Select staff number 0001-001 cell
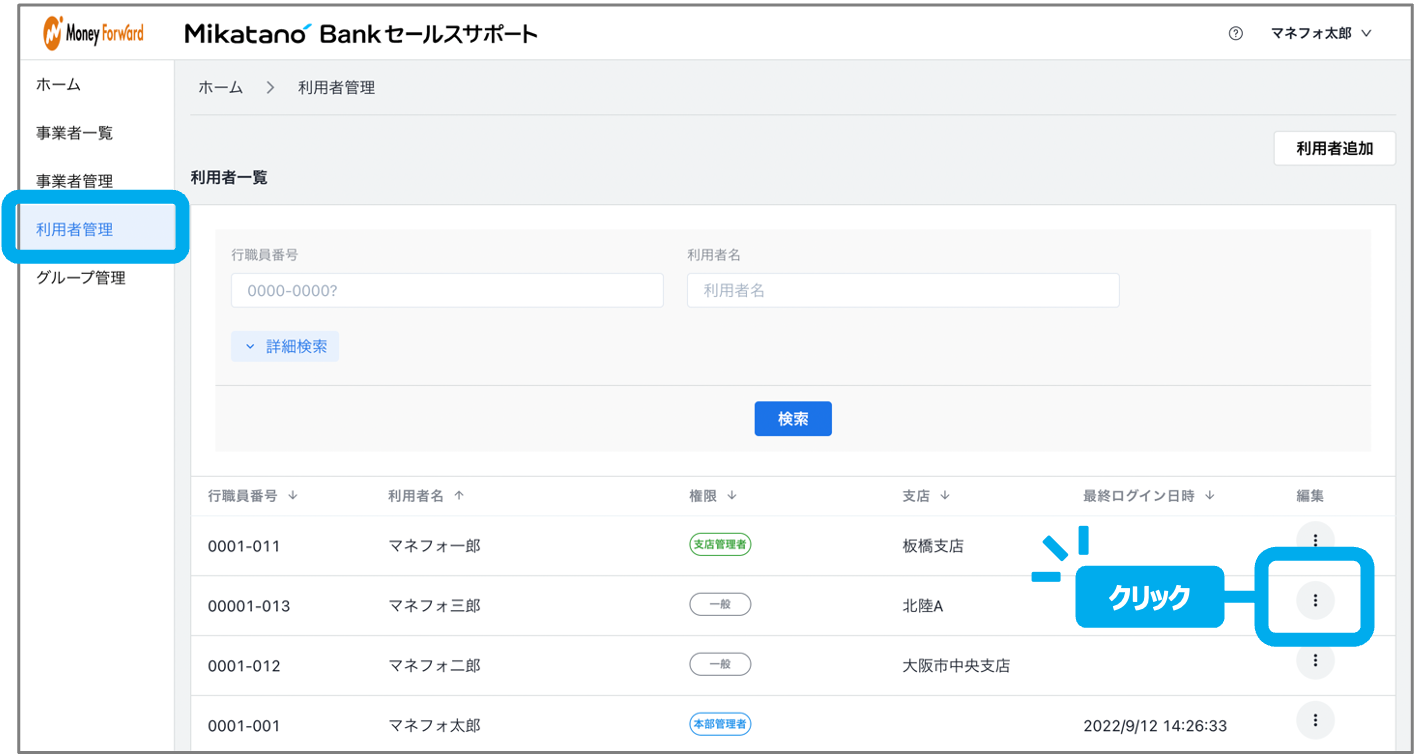The image size is (1416, 756). click(244, 727)
